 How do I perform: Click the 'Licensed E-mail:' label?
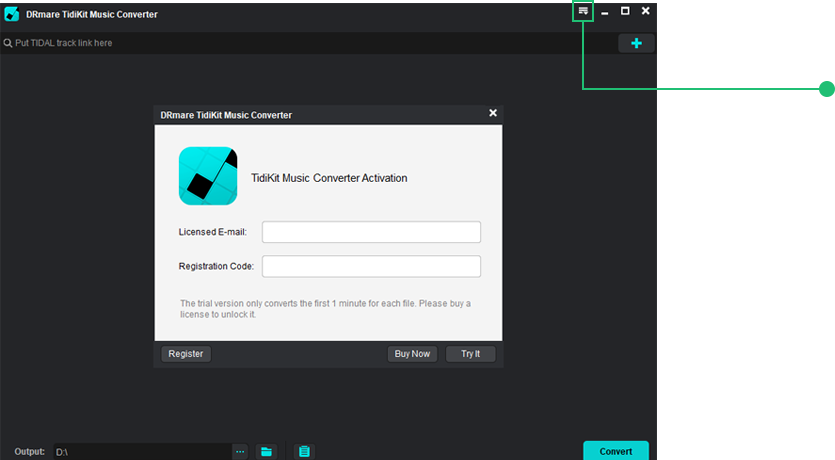212,232
